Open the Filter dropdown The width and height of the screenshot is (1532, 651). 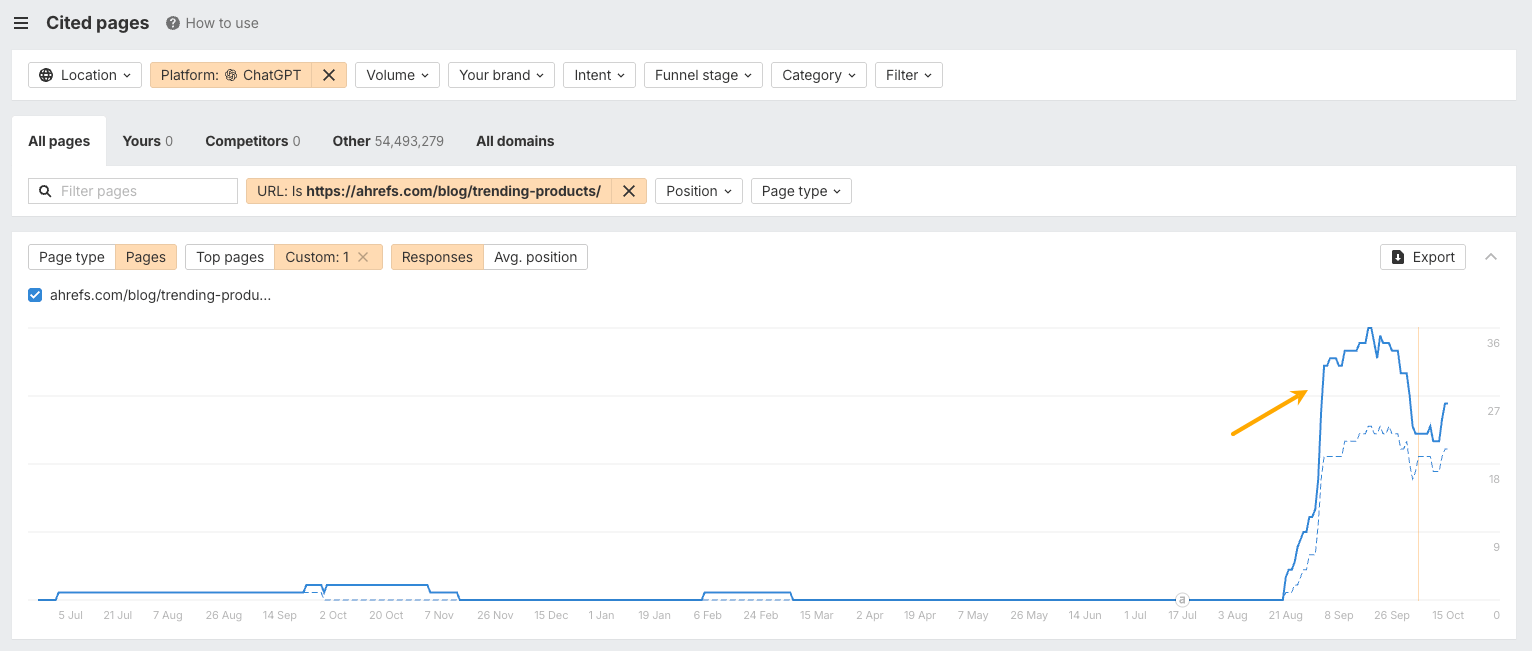(909, 75)
